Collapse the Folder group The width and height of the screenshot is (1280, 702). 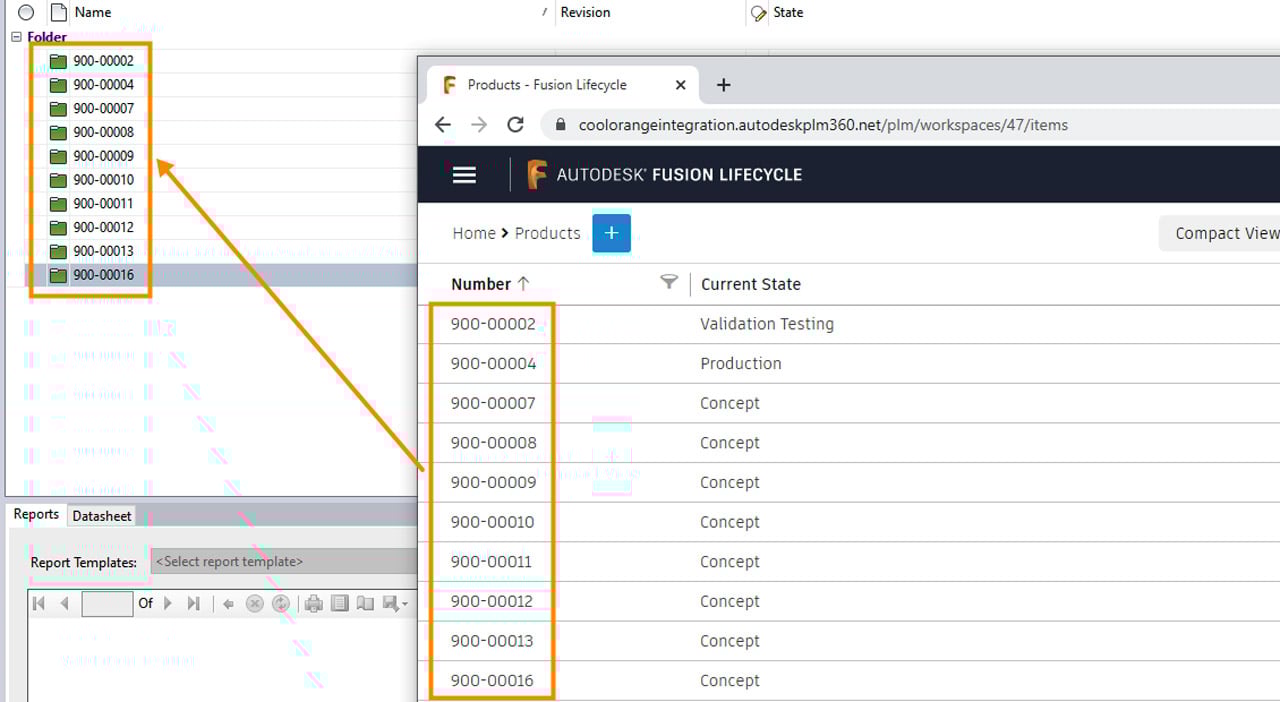coord(16,37)
